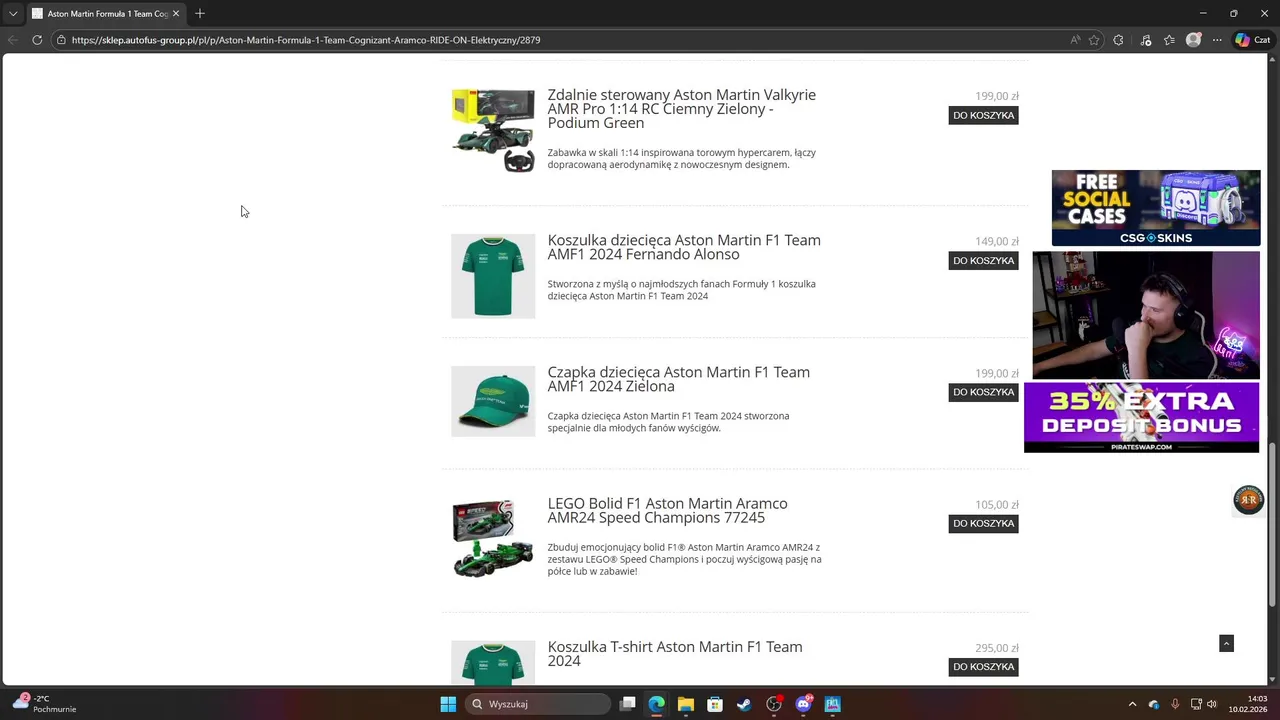This screenshot has height=720, width=1280.
Task: Add page to favorites with star icon
Action: pos(1094,40)
